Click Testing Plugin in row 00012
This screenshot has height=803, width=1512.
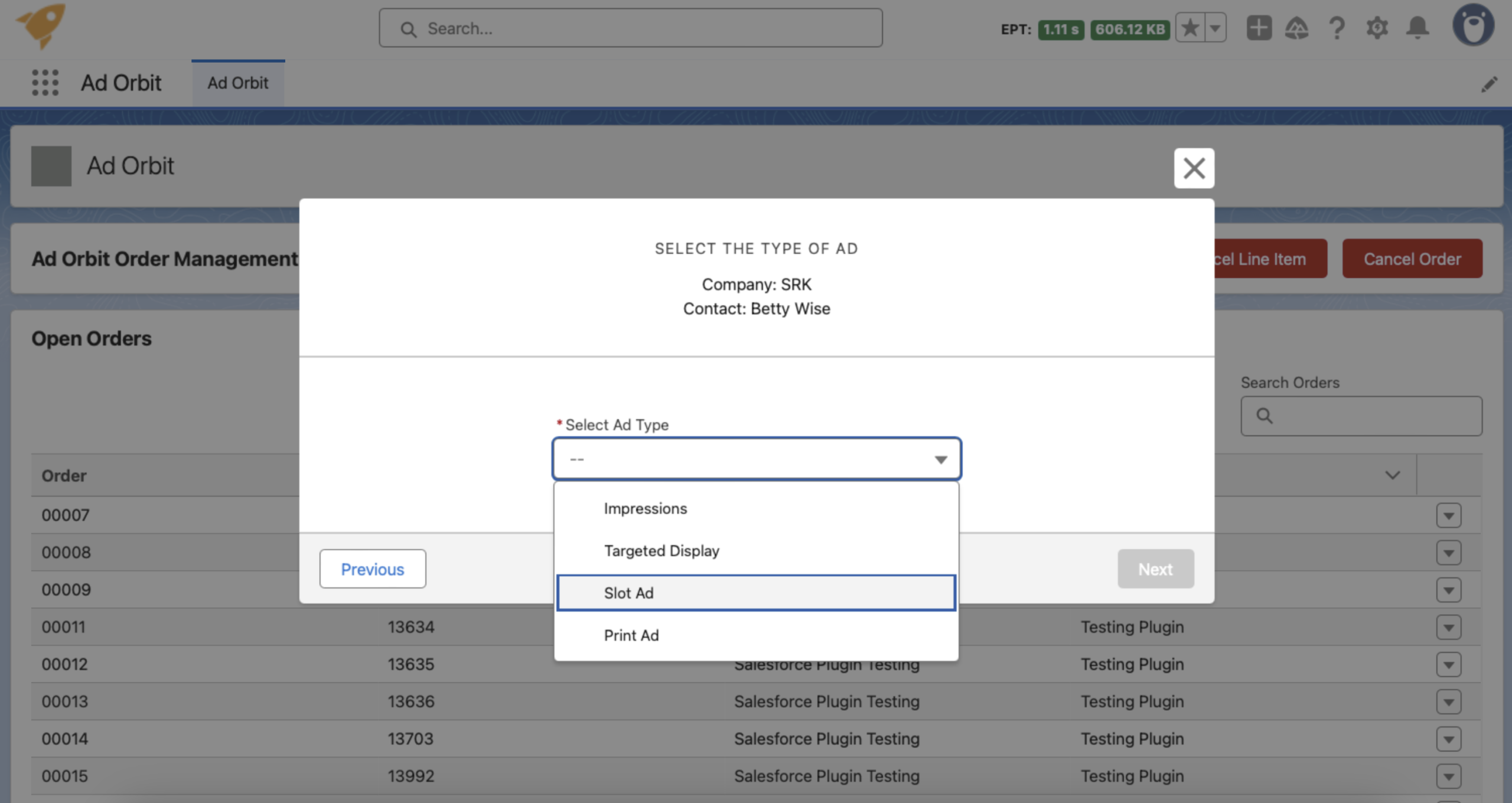click(1132, 664)
